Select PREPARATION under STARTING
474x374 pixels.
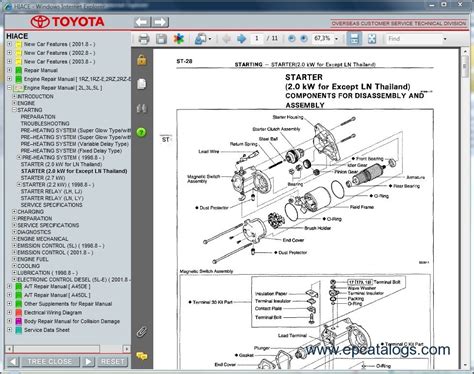pyautogui.click(x=38, y=117)
